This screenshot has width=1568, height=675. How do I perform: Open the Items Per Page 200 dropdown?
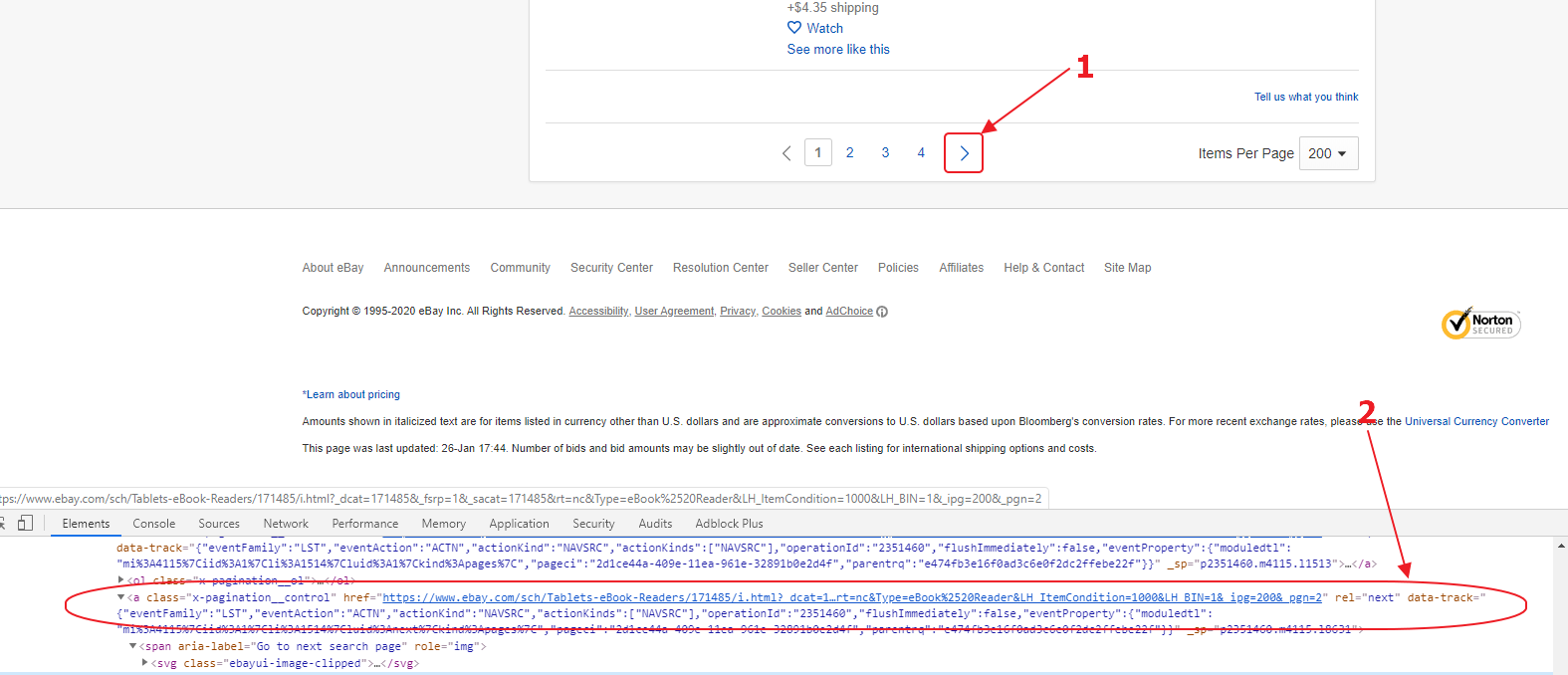1328,153
